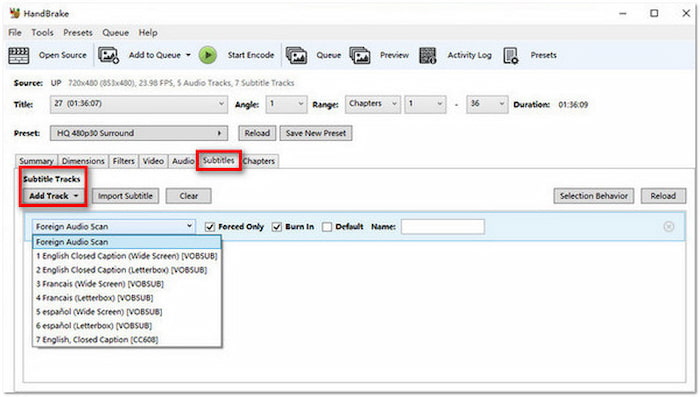Select Foreign Audio Scan list option
The height and width of the screenshot is (397, 700).
point(127,242)
